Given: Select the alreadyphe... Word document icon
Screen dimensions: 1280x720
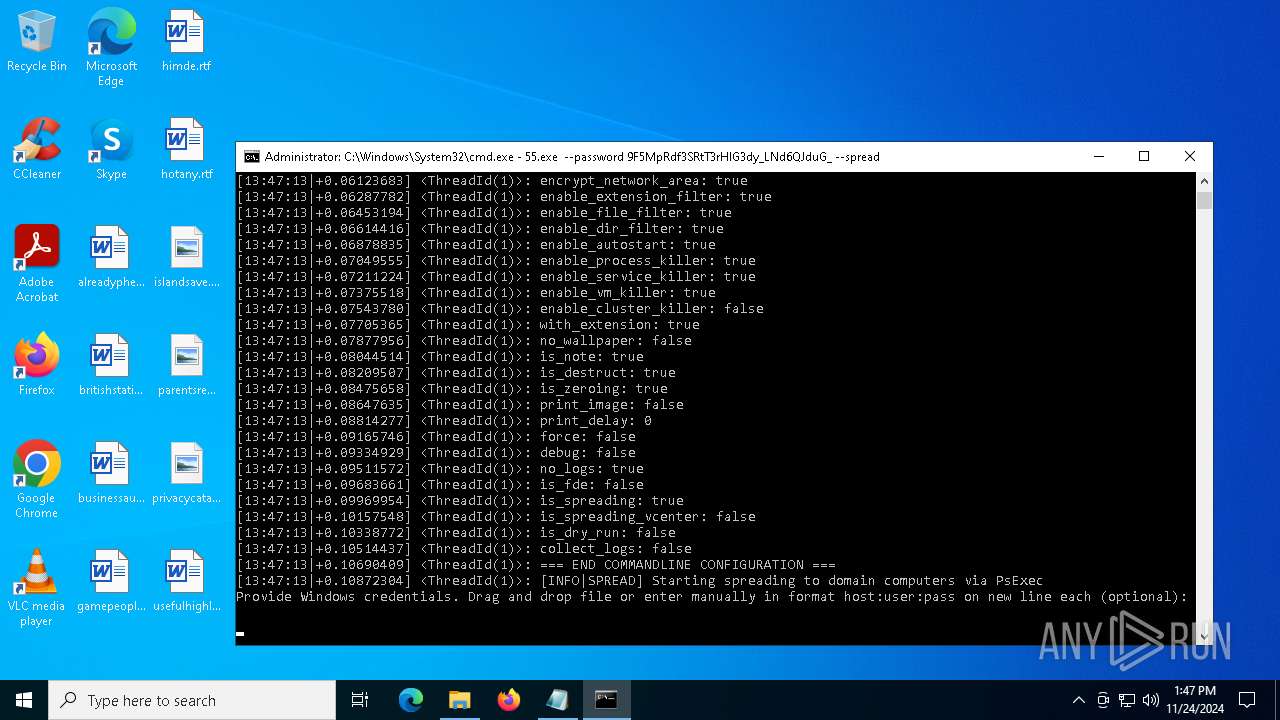Looking at the screenshot, I should [x=111, y=257].
